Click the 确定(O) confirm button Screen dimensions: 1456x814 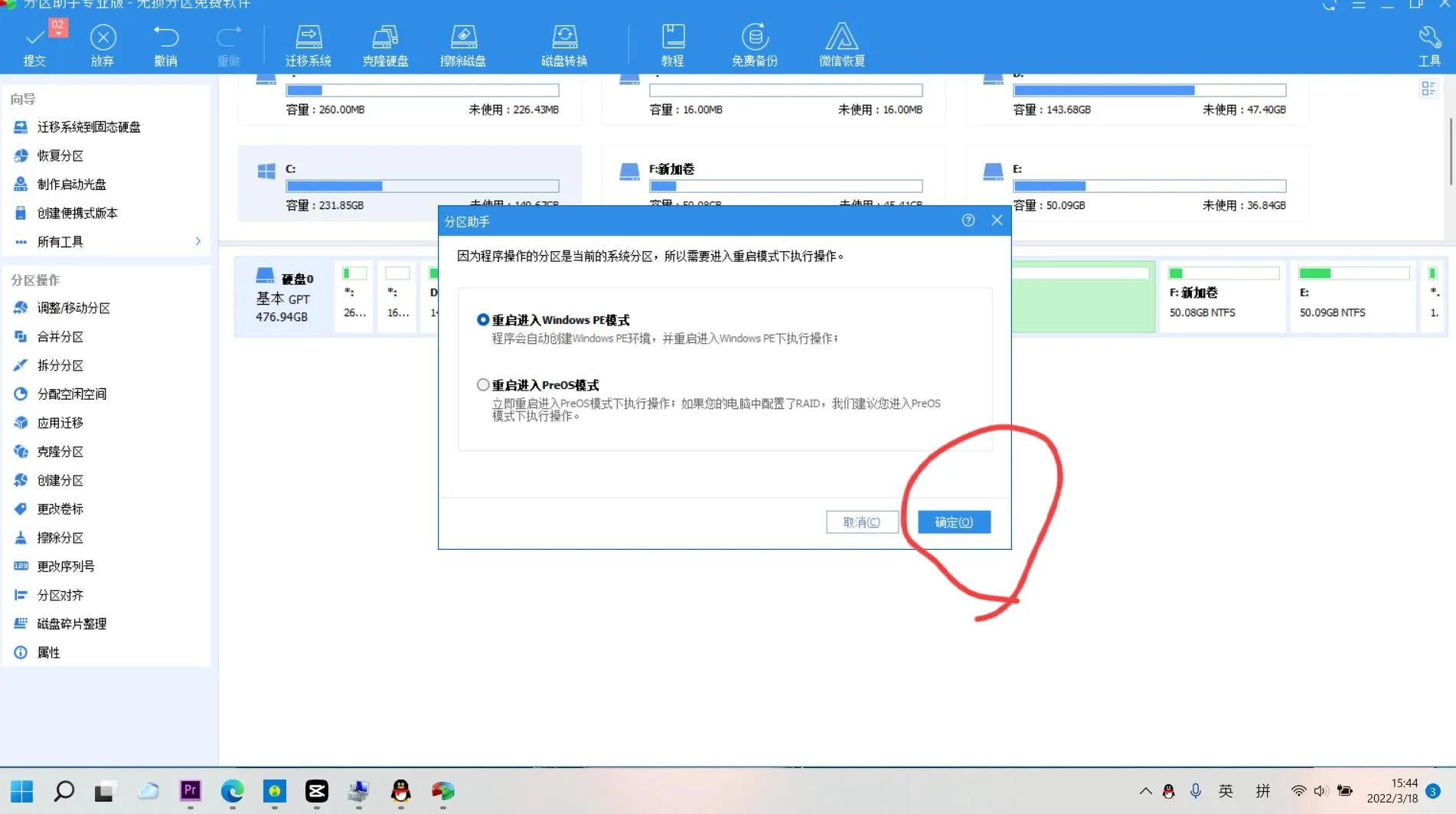point(953,521)
